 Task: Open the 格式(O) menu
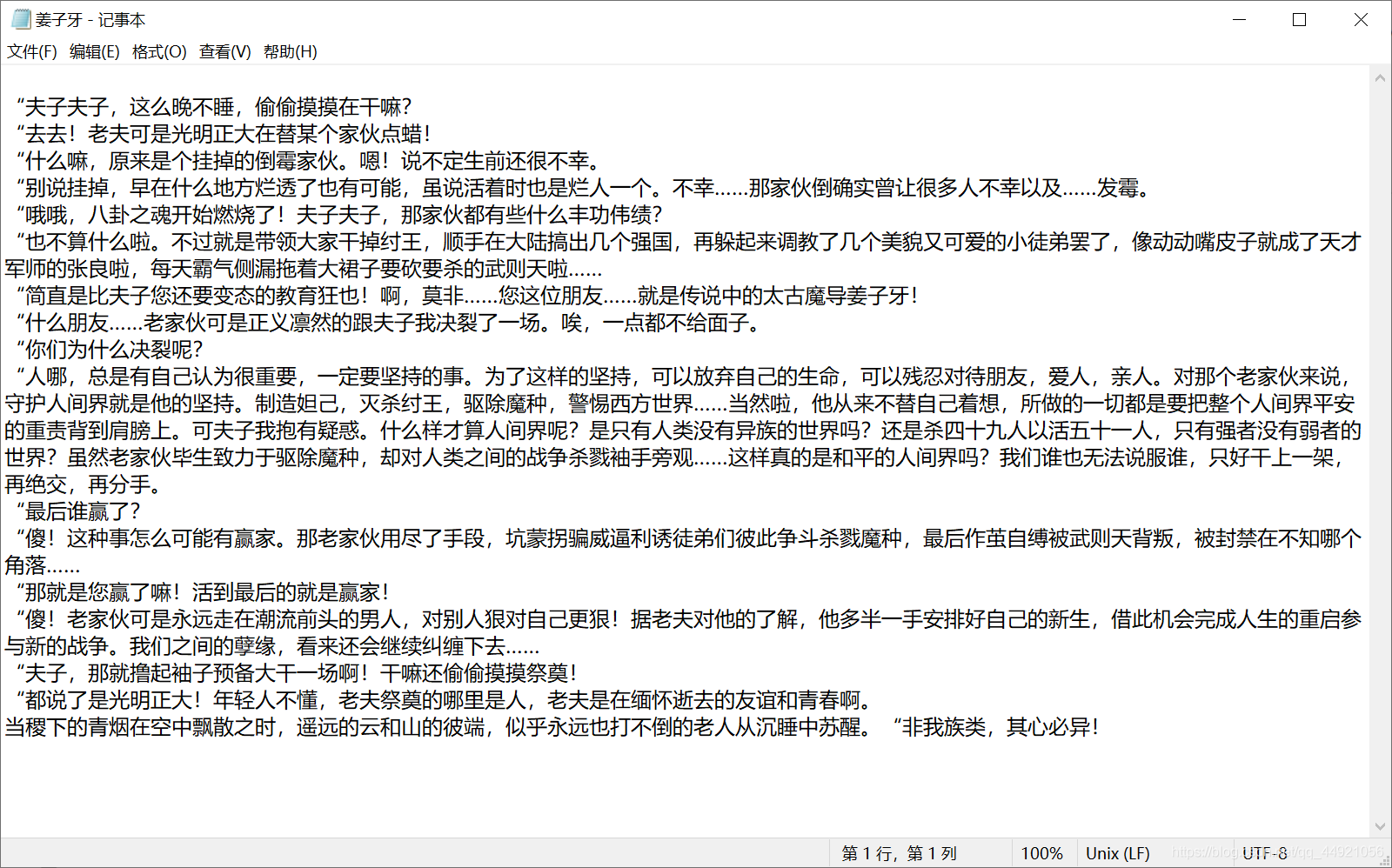pos(159,51)
